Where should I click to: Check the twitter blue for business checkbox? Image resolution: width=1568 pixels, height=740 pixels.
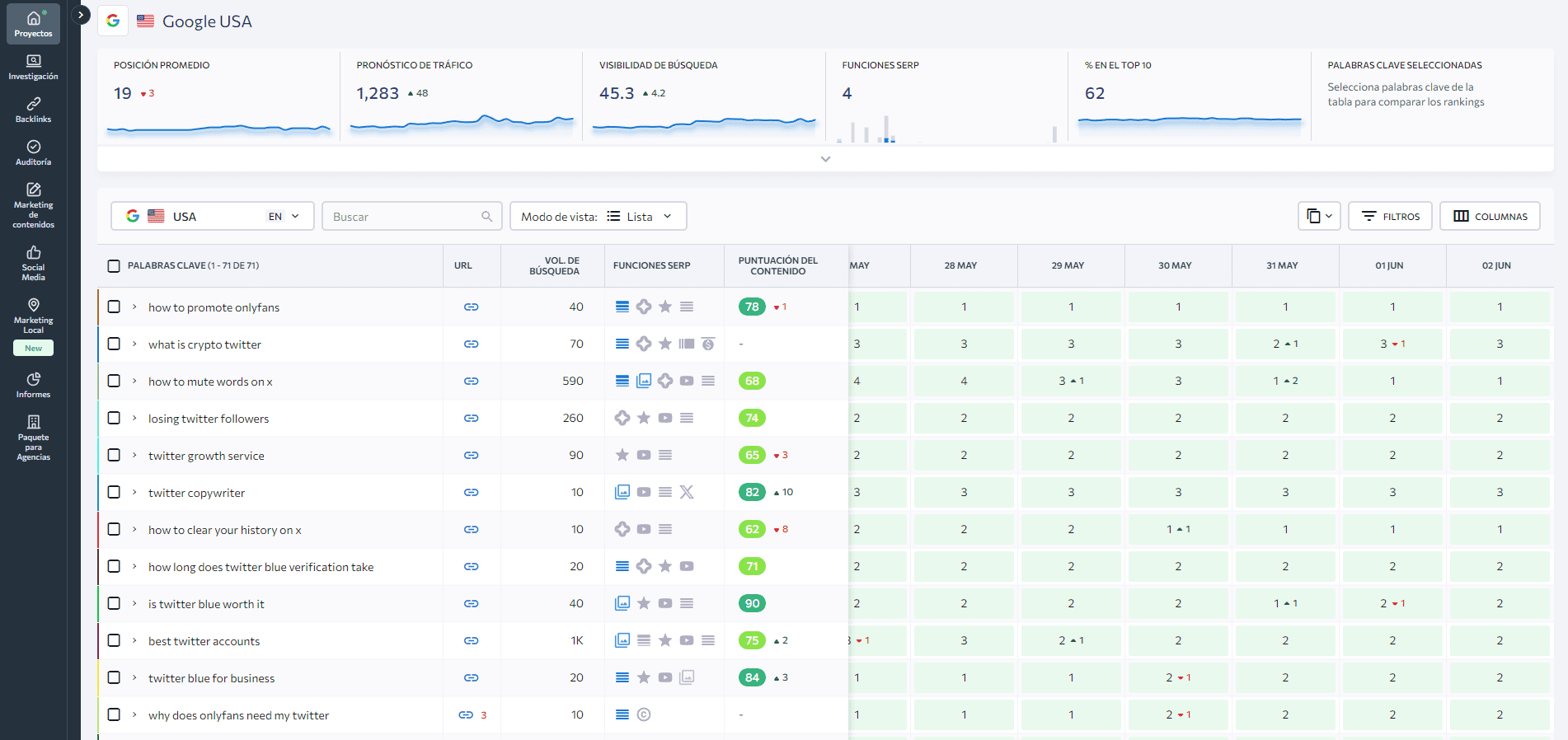[114, 677]
